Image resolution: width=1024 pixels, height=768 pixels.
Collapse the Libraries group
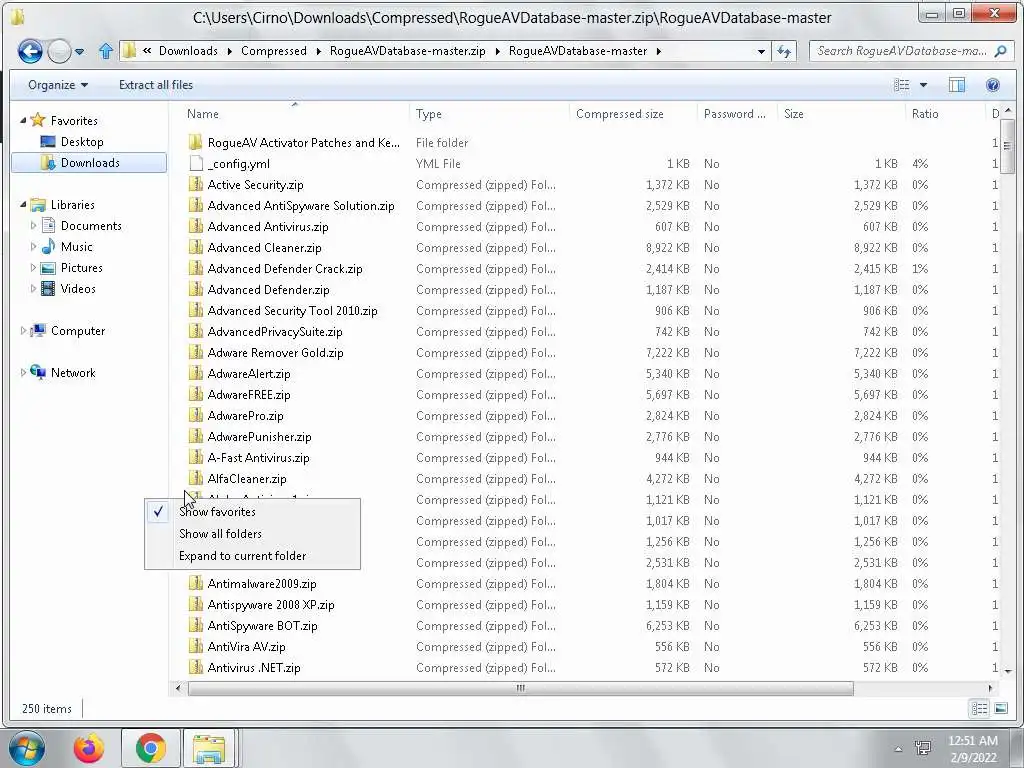[24, 204]
